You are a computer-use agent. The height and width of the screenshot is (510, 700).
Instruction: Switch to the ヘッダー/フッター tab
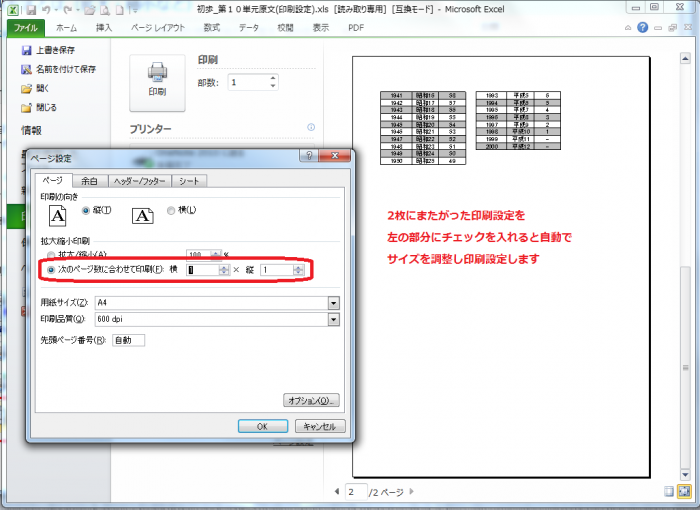140,181
